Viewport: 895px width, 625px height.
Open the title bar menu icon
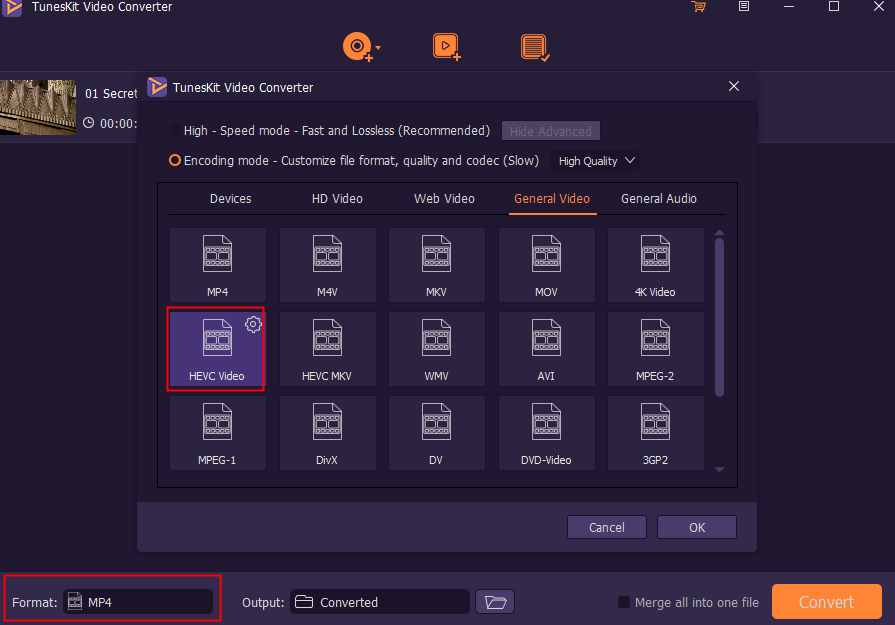coord(744,7)
